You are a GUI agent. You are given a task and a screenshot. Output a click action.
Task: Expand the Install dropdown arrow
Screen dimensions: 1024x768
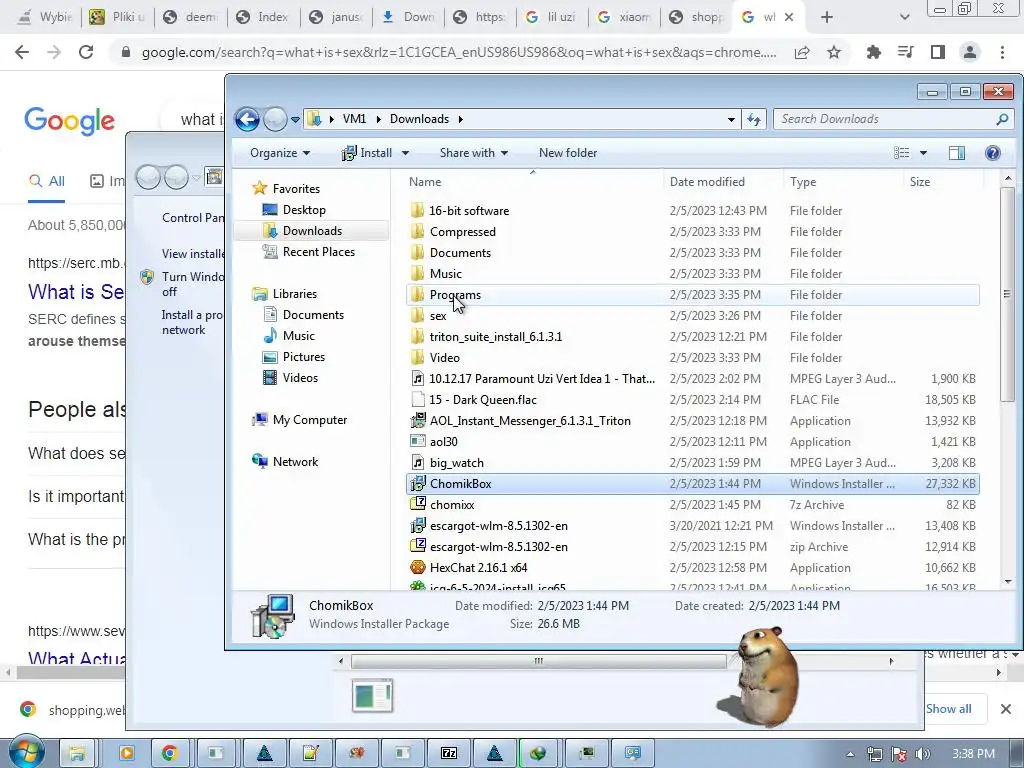click(x=405, y=153)
